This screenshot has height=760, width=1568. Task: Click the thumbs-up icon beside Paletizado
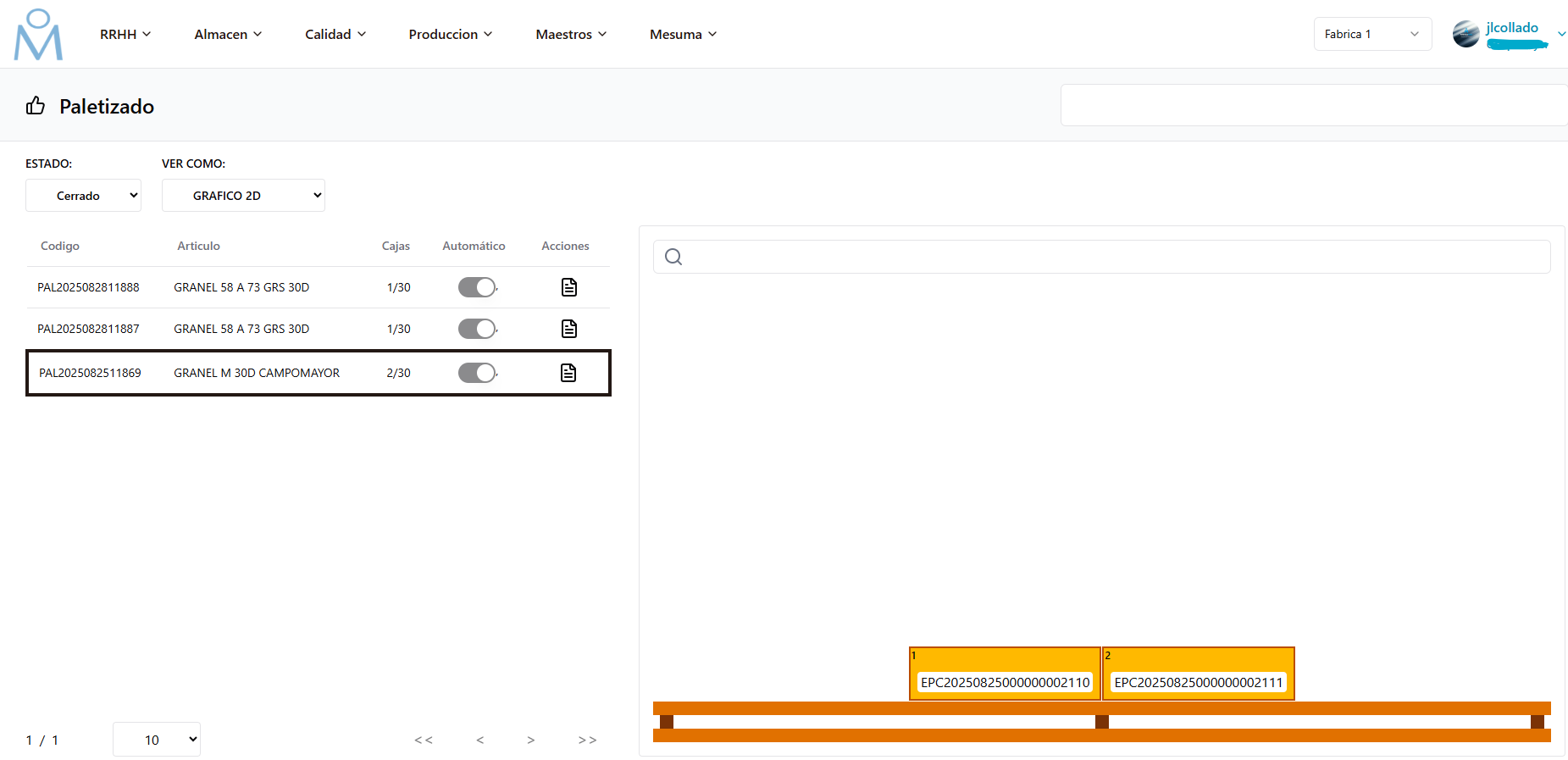36,106
